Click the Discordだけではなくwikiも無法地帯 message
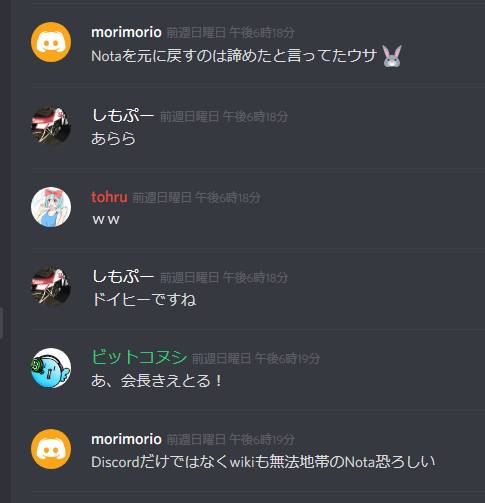The height and width of the screenshot is (503, 485). 263,462
